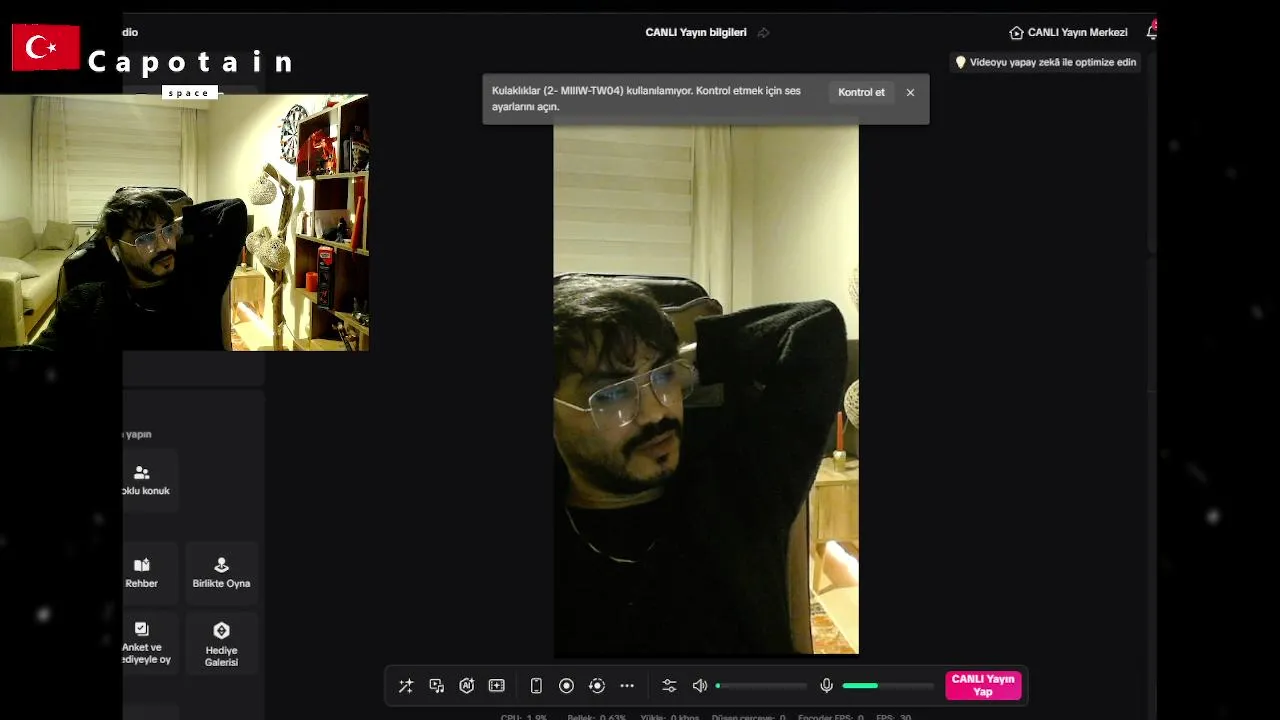
Task: Open the Birlikte Oyna tile
Action: coord(221,573)
